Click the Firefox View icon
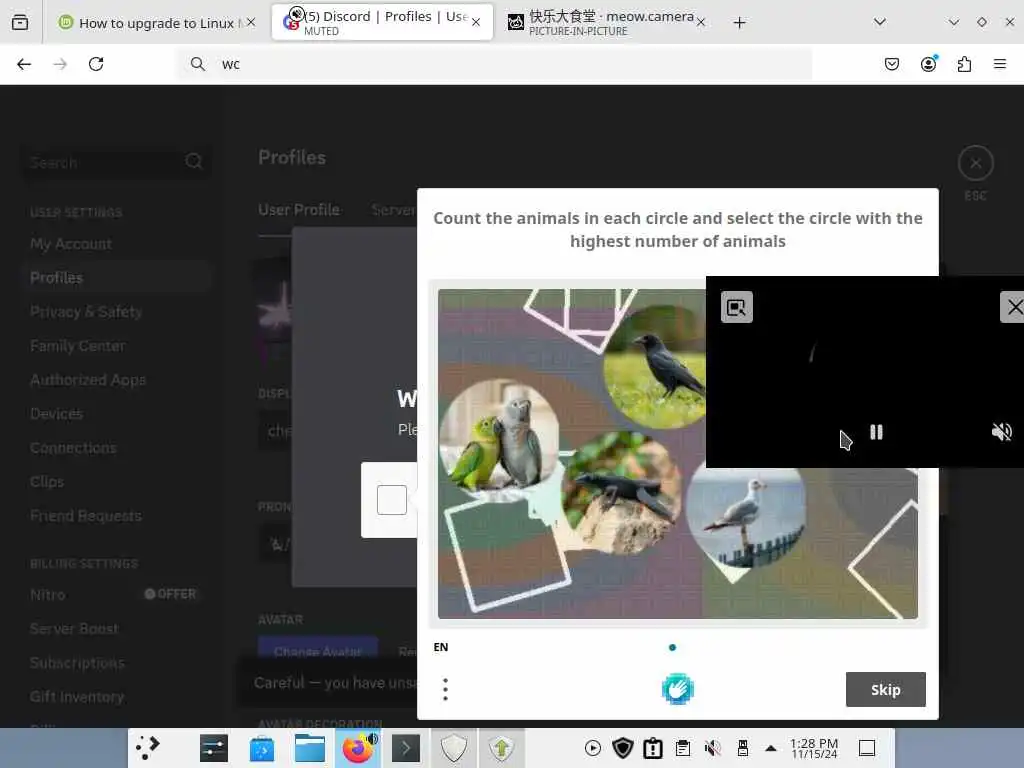Viewport: 1024px width, 768px height. [20, 23]
